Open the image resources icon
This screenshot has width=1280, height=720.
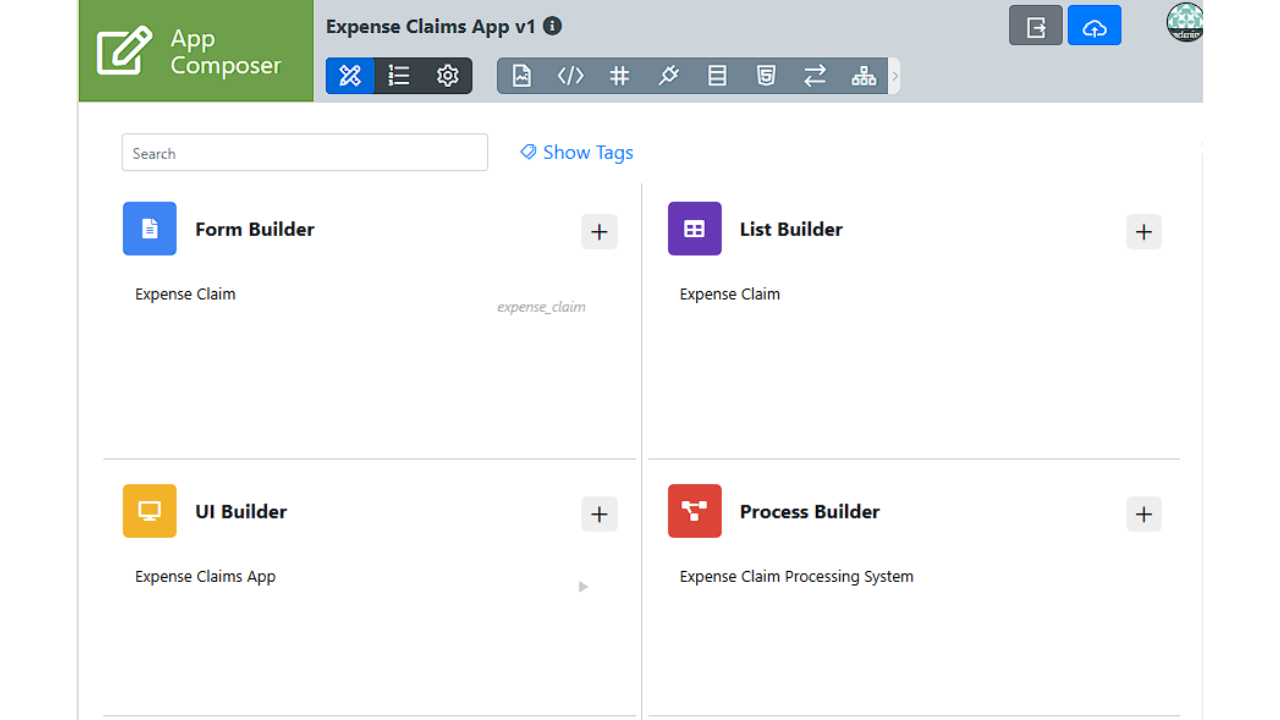522,76
